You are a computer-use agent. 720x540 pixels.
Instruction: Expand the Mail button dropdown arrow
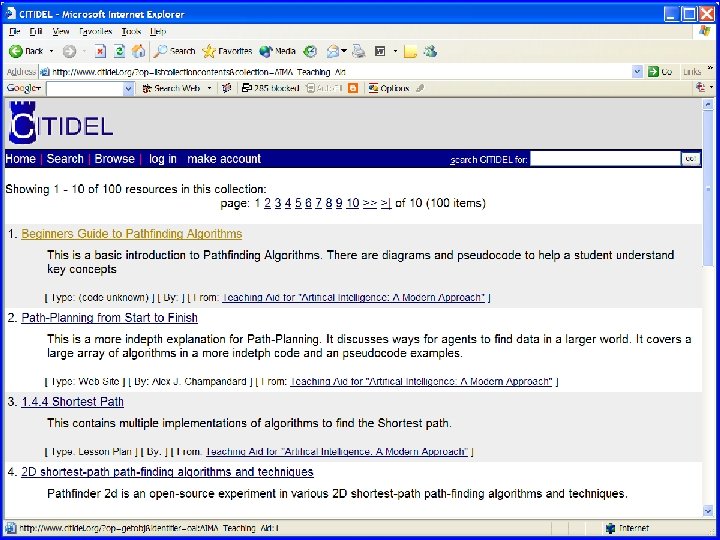(344, 51)
